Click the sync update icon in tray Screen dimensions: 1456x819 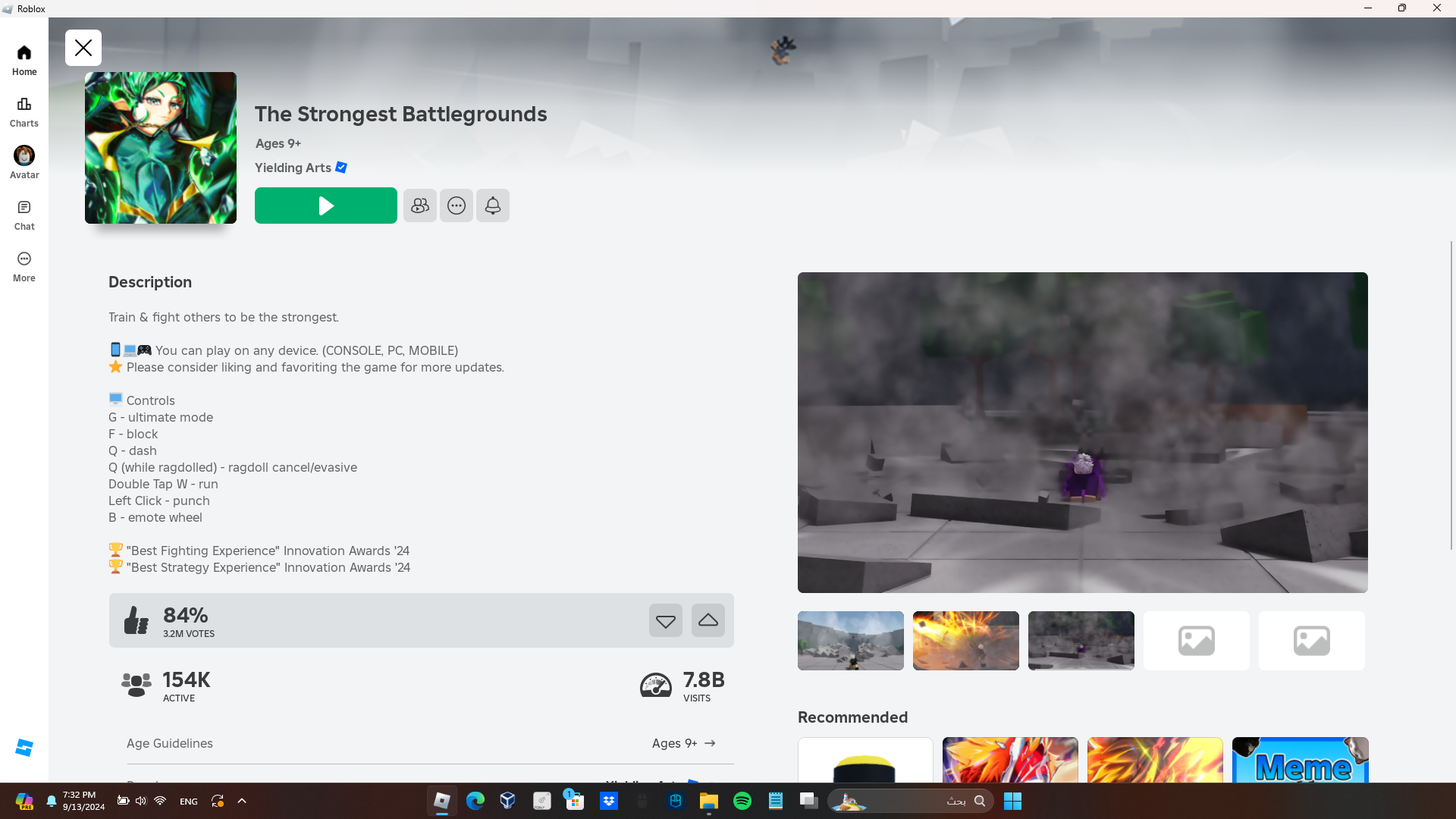pos(218,801)
